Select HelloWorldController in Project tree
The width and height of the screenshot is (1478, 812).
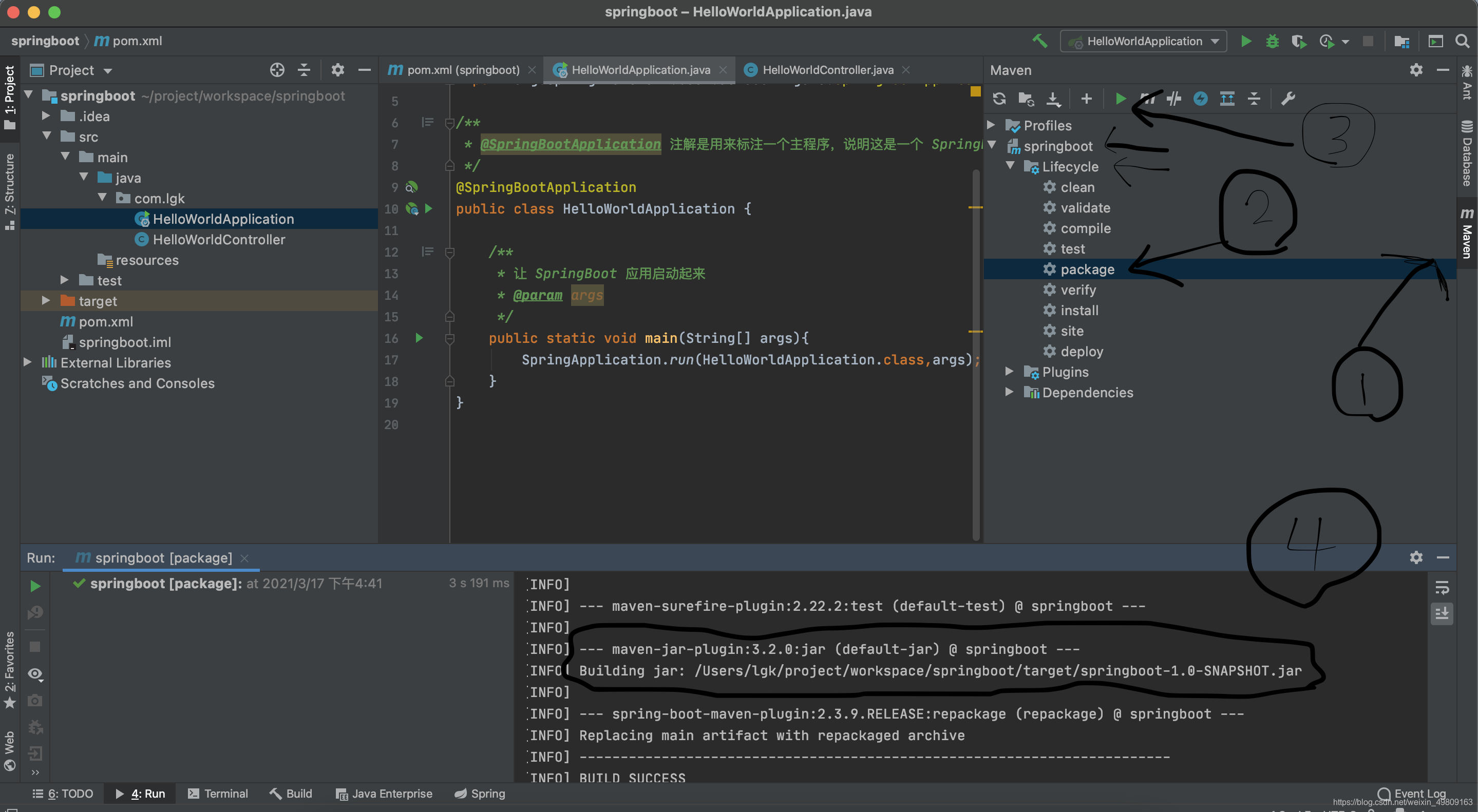pyautogui.click(x=219, y=239)
